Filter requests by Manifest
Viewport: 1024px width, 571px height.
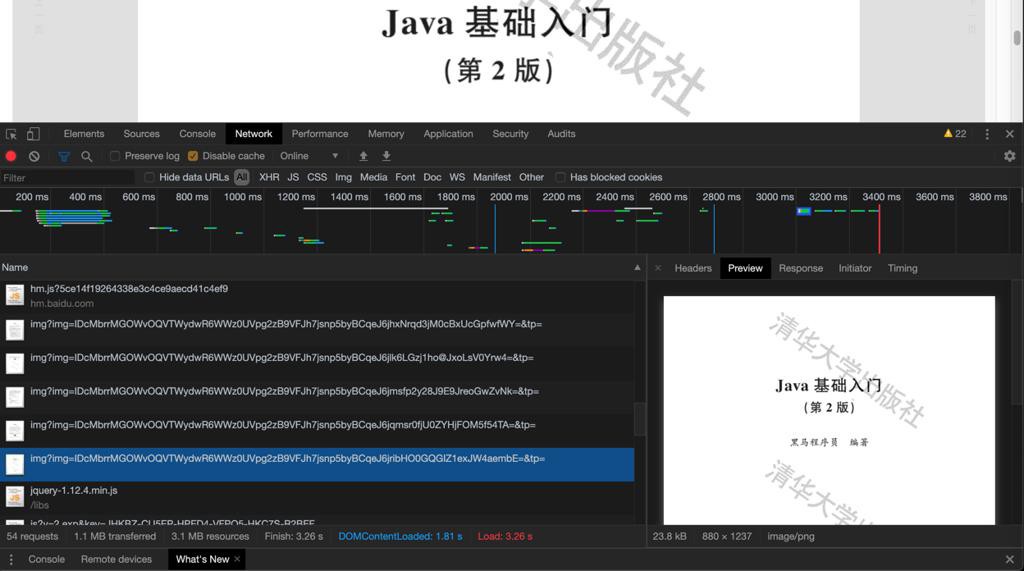click(x=492, y=177)
